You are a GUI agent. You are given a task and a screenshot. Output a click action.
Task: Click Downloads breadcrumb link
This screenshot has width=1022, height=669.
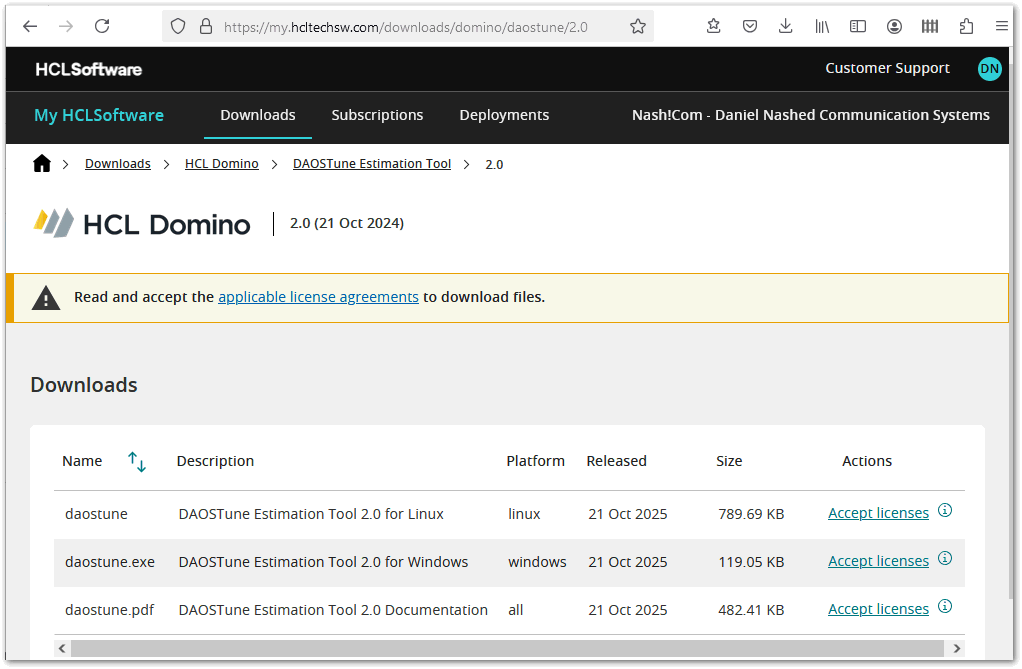(117, 164)
